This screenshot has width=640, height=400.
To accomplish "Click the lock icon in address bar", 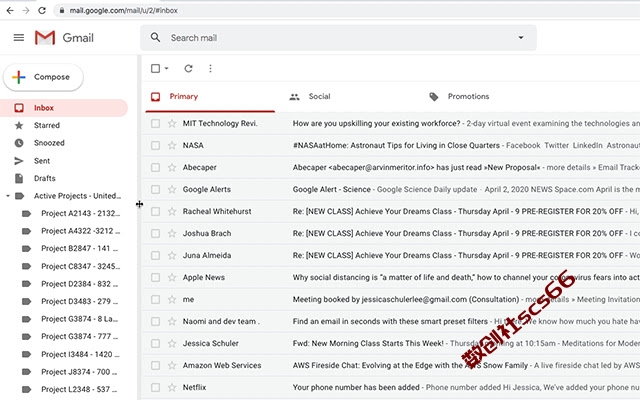I will pos(62,11).
